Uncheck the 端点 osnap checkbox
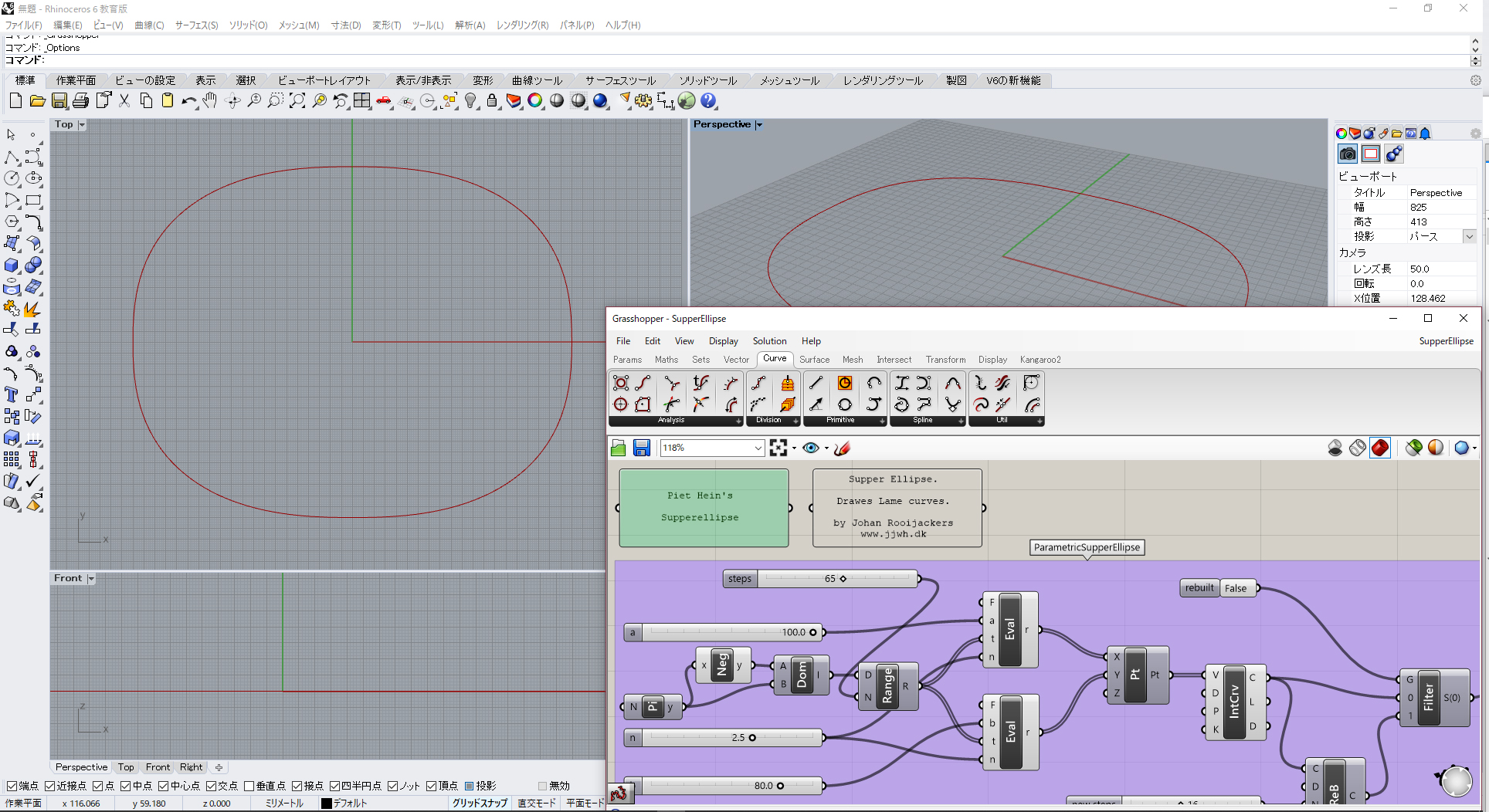Viewport: 1489px width, 812px height. (x=12, y=786)
